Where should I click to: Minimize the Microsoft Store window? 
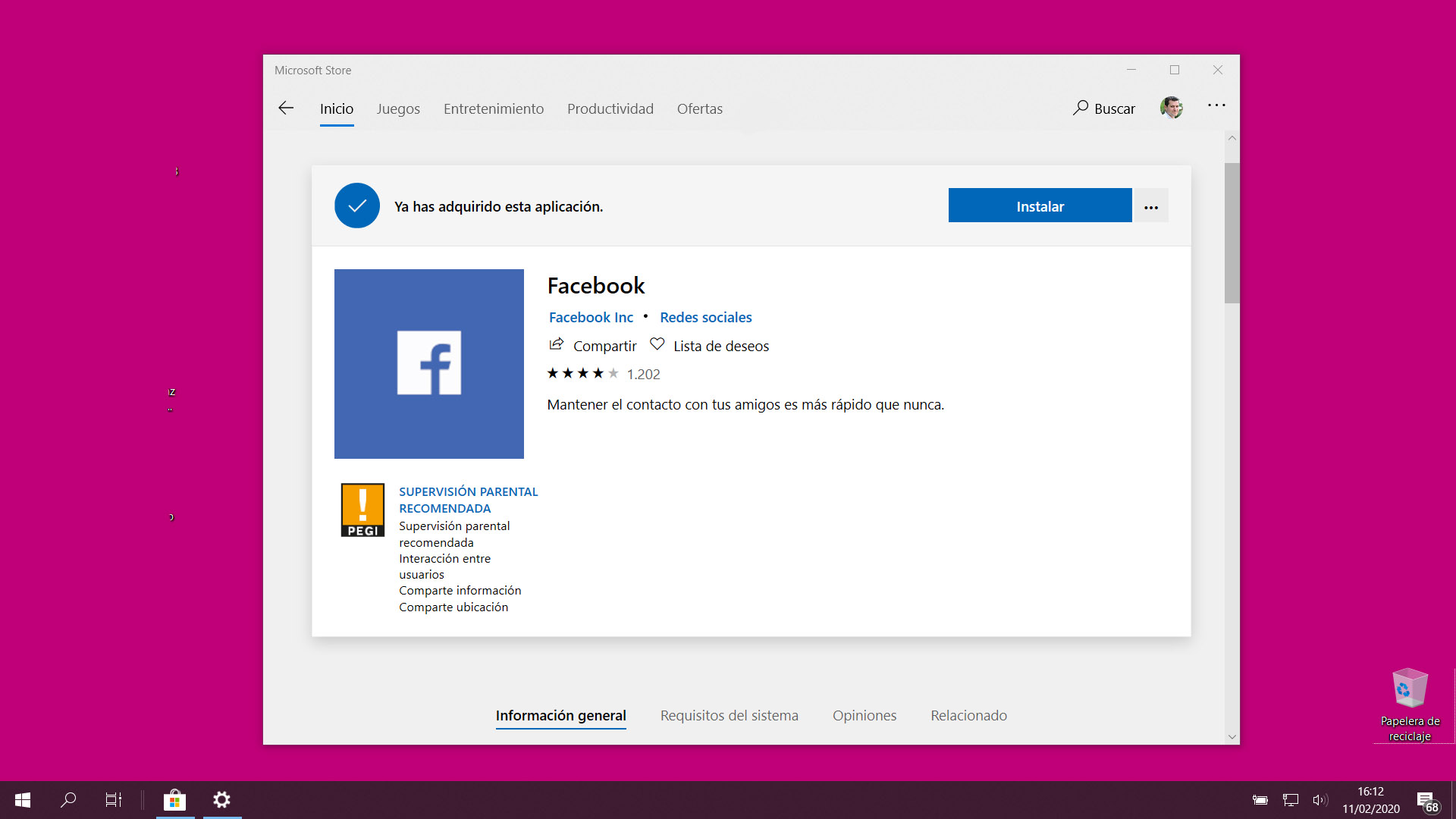[1131, 70]
